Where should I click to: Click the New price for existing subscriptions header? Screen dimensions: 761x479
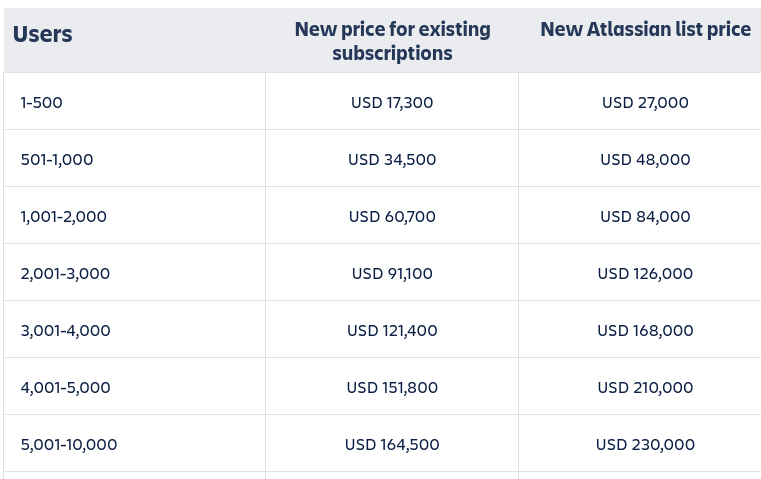pyautogui.click(x=392, y=41)
